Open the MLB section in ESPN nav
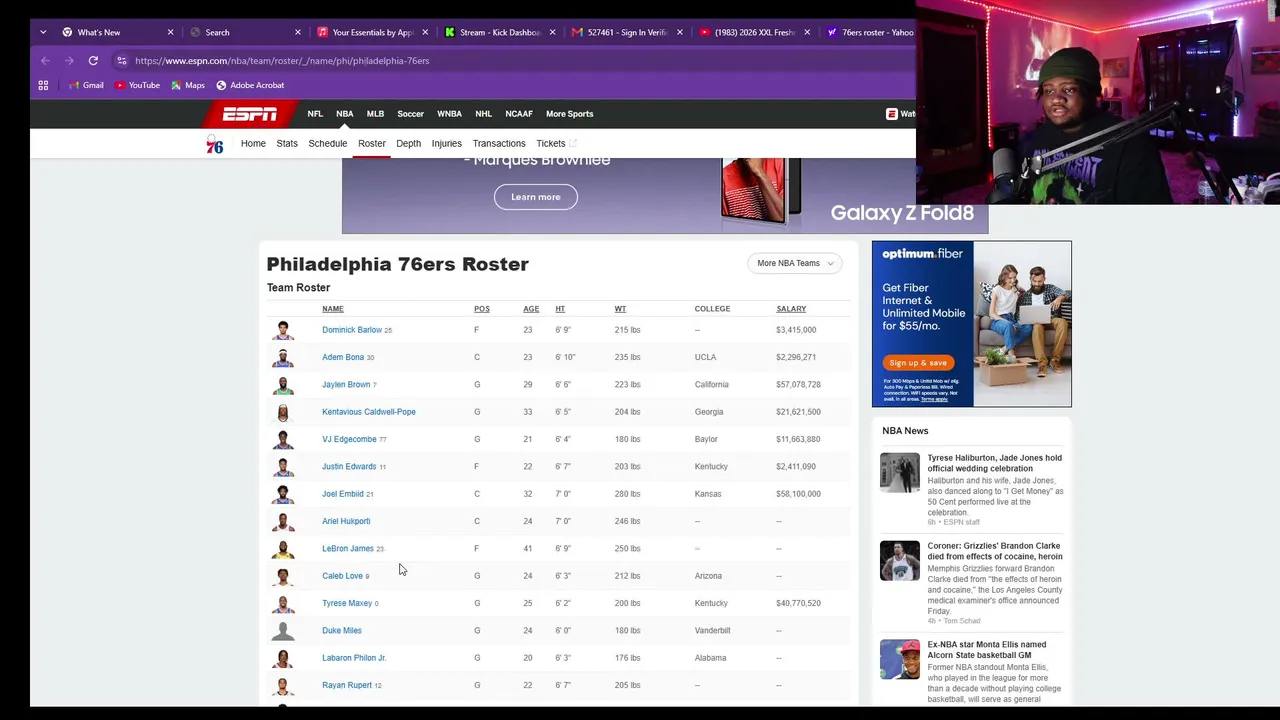 (375, 114)
